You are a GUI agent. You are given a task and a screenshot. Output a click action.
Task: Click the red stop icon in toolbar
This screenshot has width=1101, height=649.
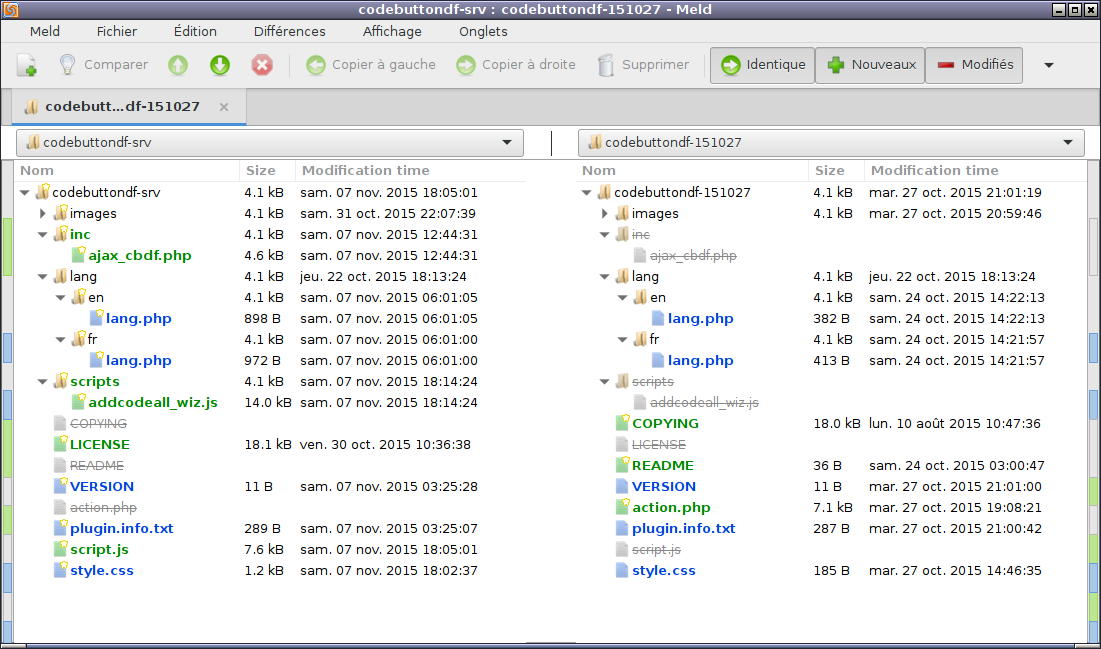[262, 65]
